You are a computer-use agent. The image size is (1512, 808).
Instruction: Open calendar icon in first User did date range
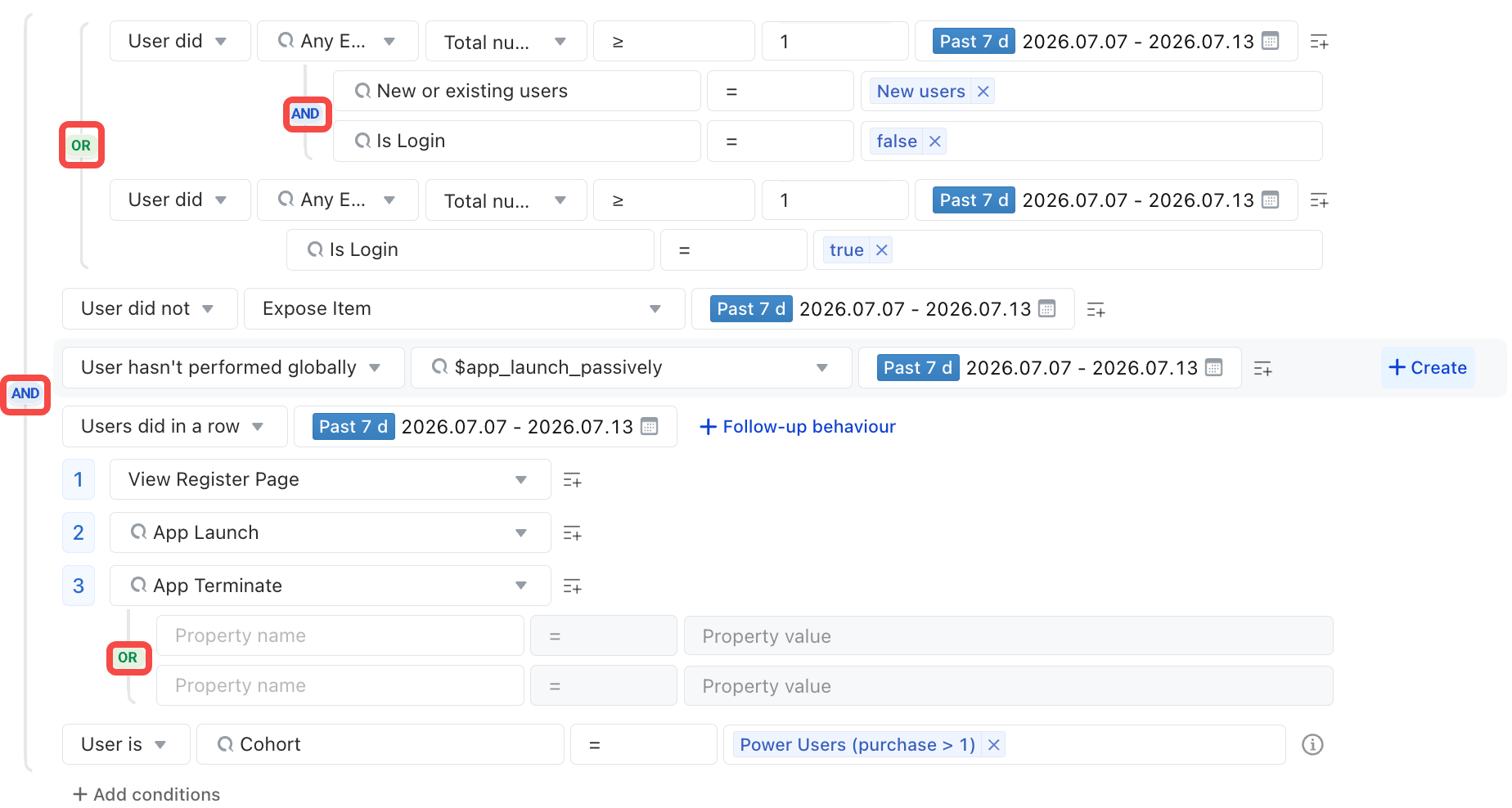coord(1271,41)
